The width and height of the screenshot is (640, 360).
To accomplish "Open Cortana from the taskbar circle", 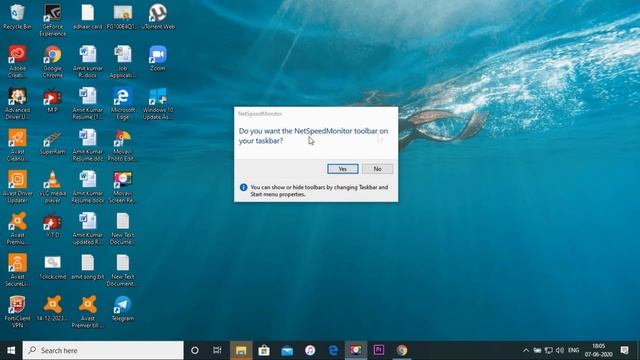I will click(195, 350).
